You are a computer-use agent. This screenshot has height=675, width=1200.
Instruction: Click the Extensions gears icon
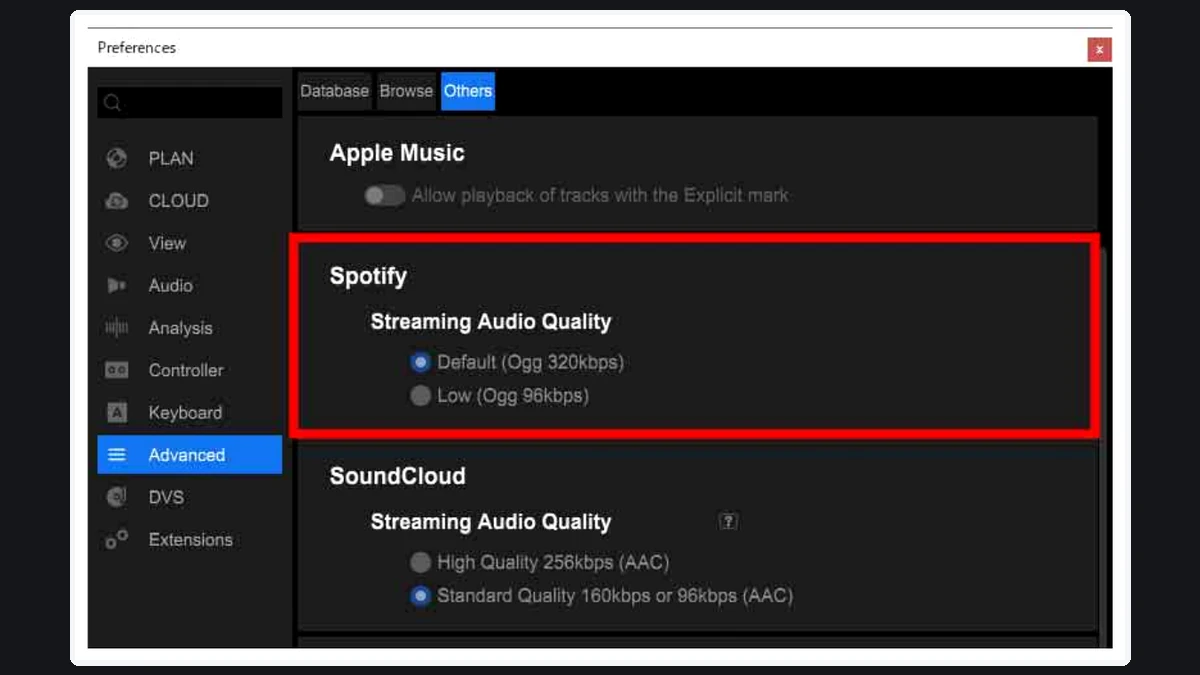[x=116, y=540]
